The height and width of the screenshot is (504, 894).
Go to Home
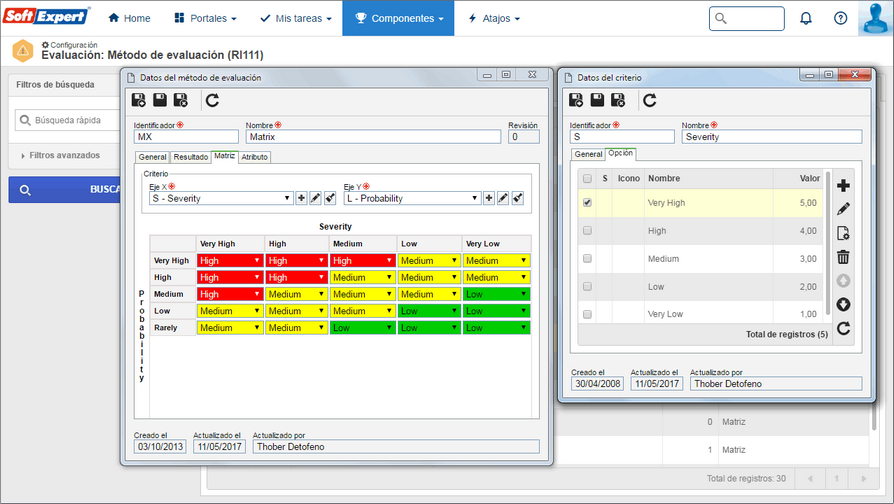coord(129,18)
